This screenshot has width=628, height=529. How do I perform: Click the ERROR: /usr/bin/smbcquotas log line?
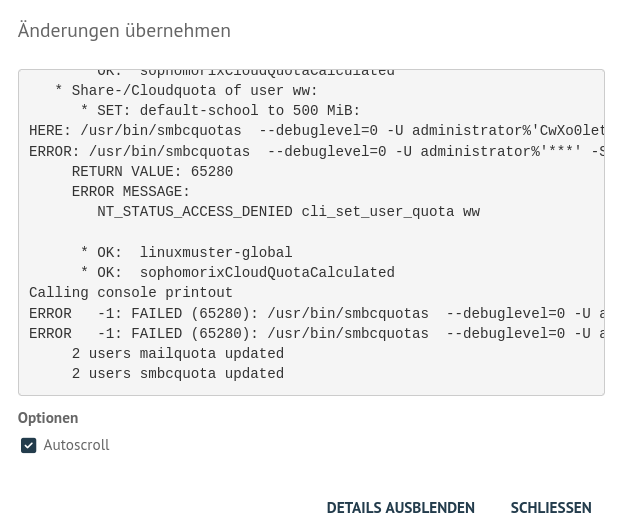coord(316,151)
